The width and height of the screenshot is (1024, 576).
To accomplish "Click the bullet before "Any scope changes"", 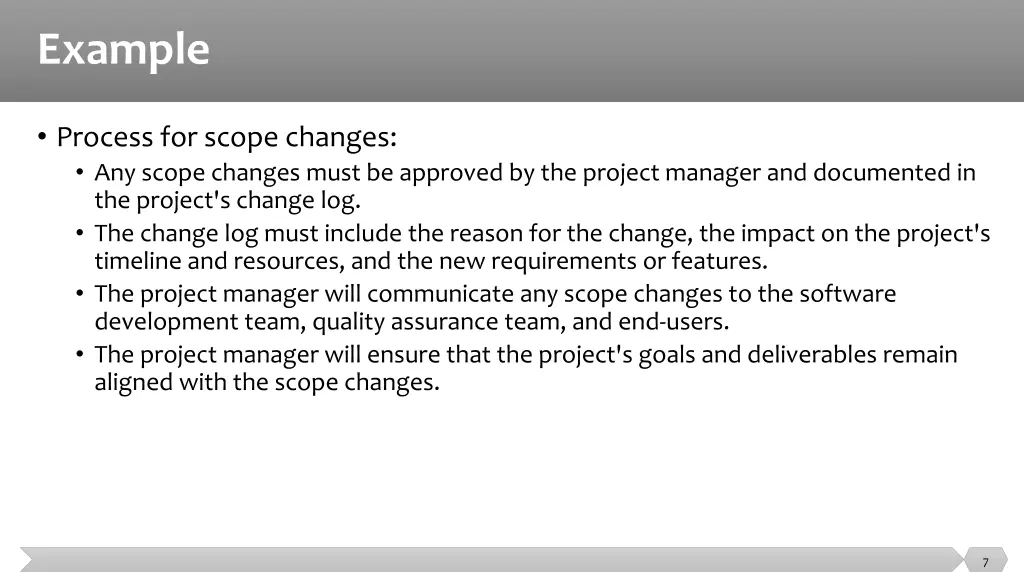I will click(x=80, y=172).
